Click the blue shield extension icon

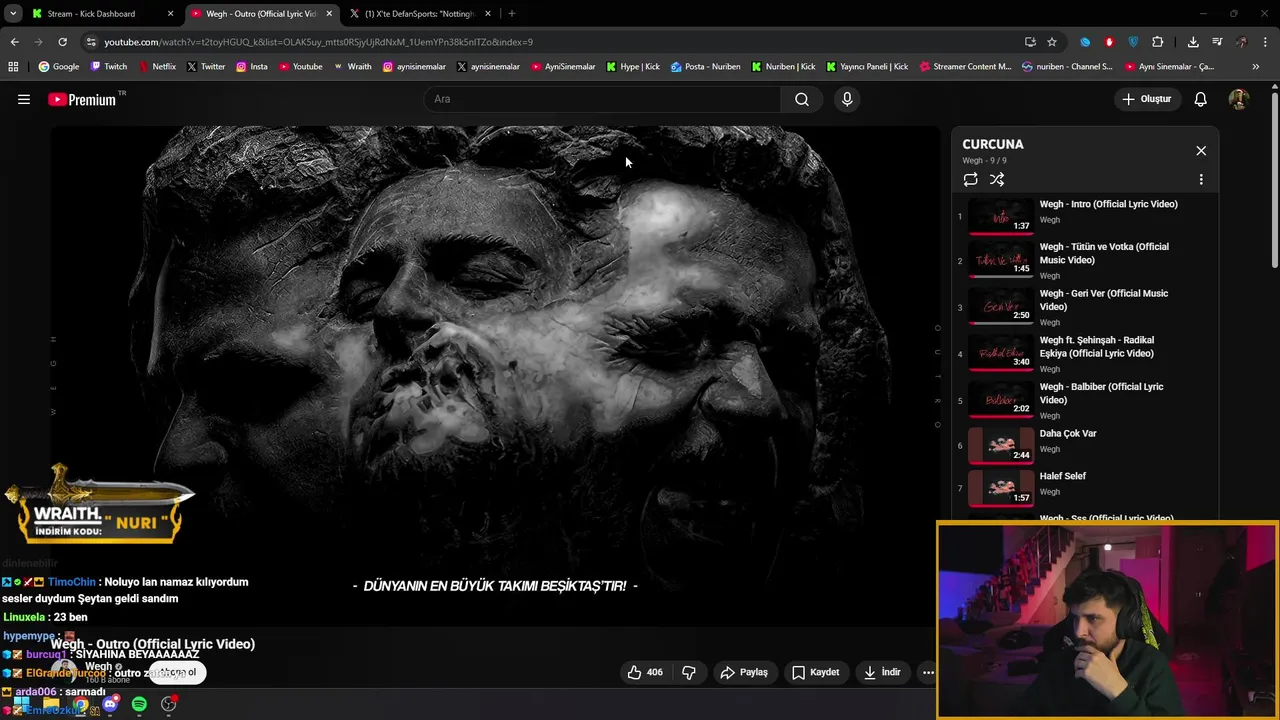pos(1133,42)
